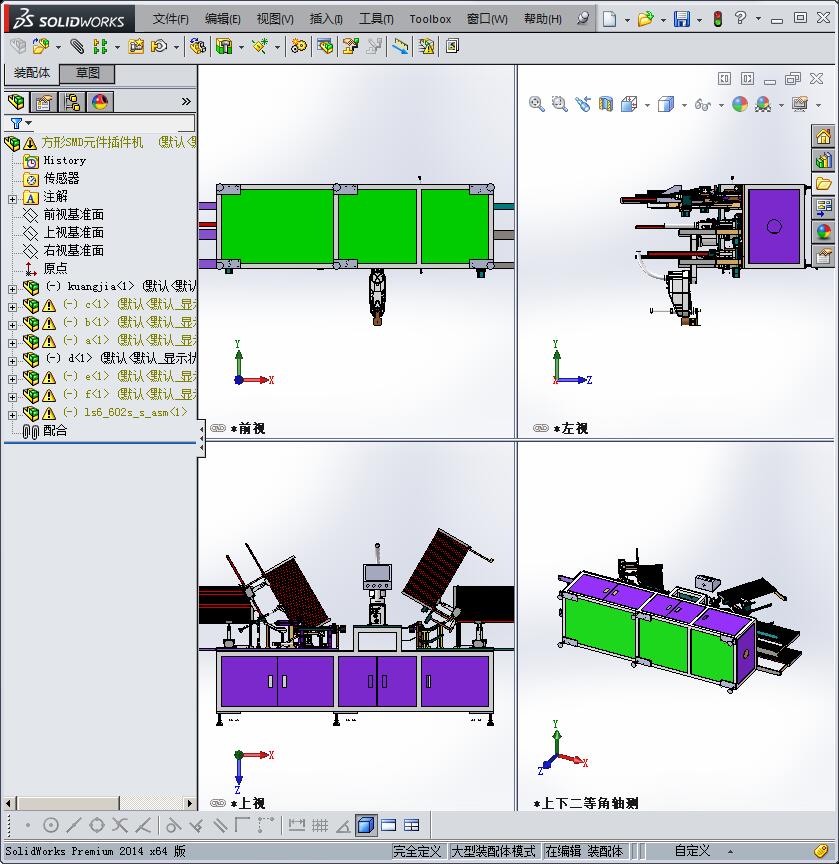Click the pushpin icon beside 帮助 menu
The height and width of the screenshot is (864, 839).
582,18
